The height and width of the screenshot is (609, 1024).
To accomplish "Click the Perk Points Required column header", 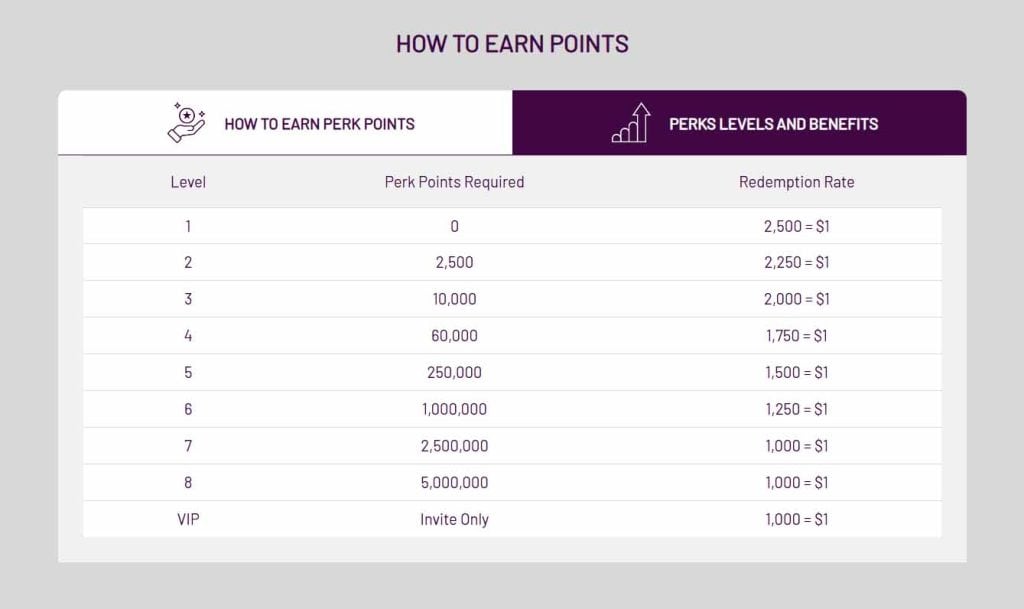I will click(x=454, y=182).
